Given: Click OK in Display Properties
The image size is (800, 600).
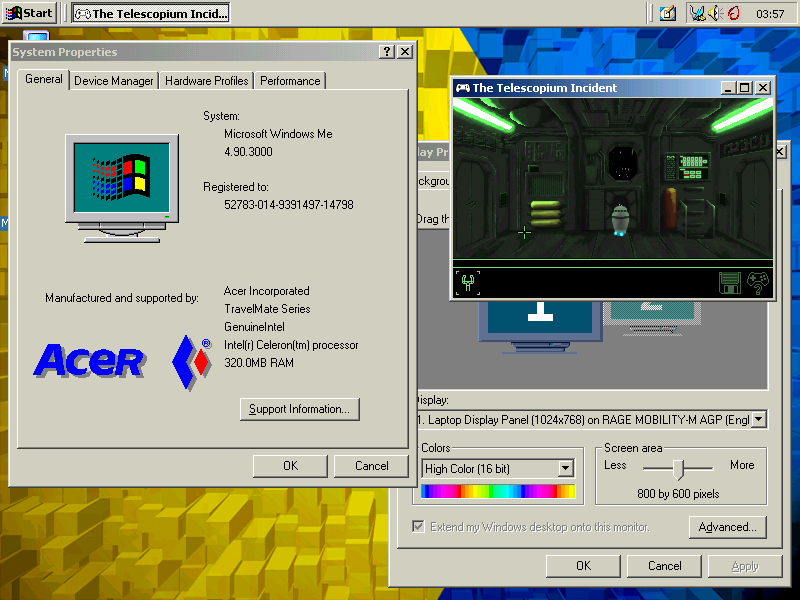Looking at the screenshot, I should (x=583, y=566).
